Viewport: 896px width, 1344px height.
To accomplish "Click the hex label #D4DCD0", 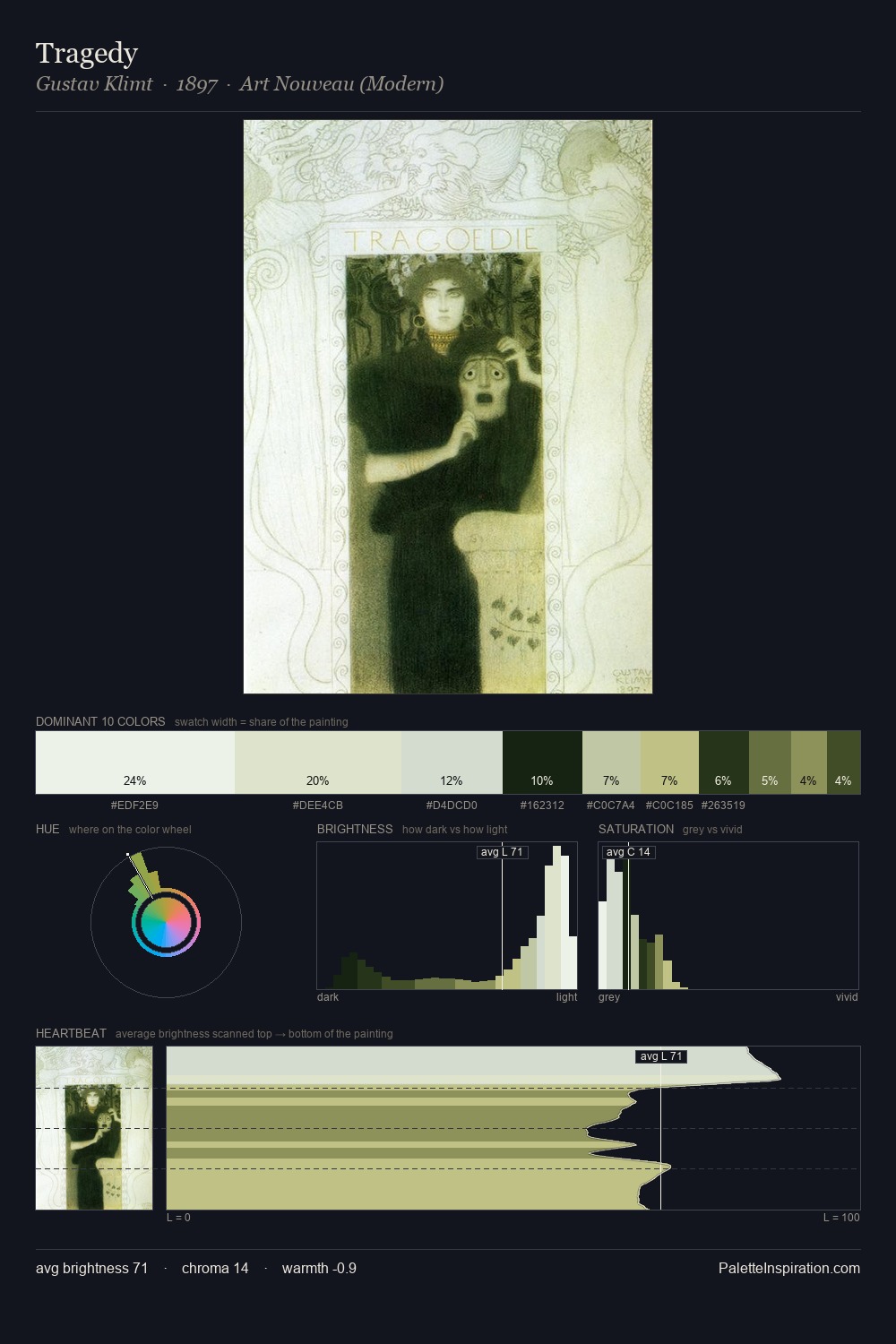I will pos(452,806).
